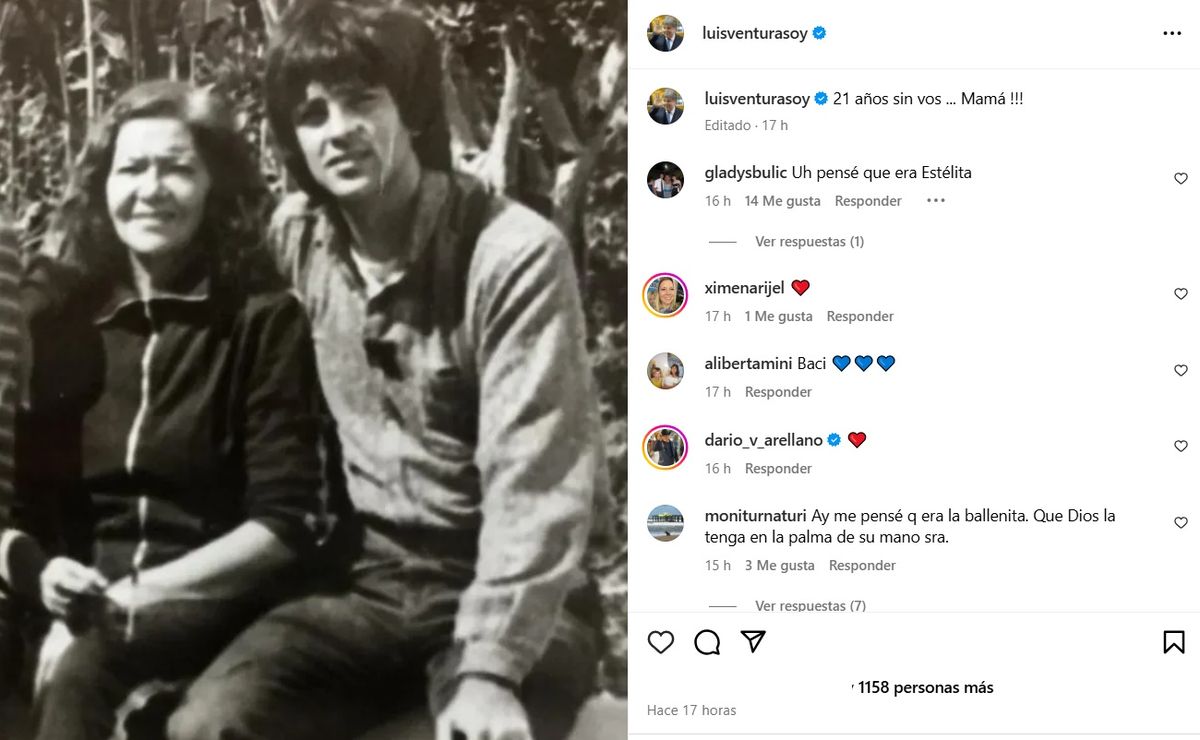Open the '1158 personas más' likes list
Screen dimensions: 1200x740
point(925,687)
